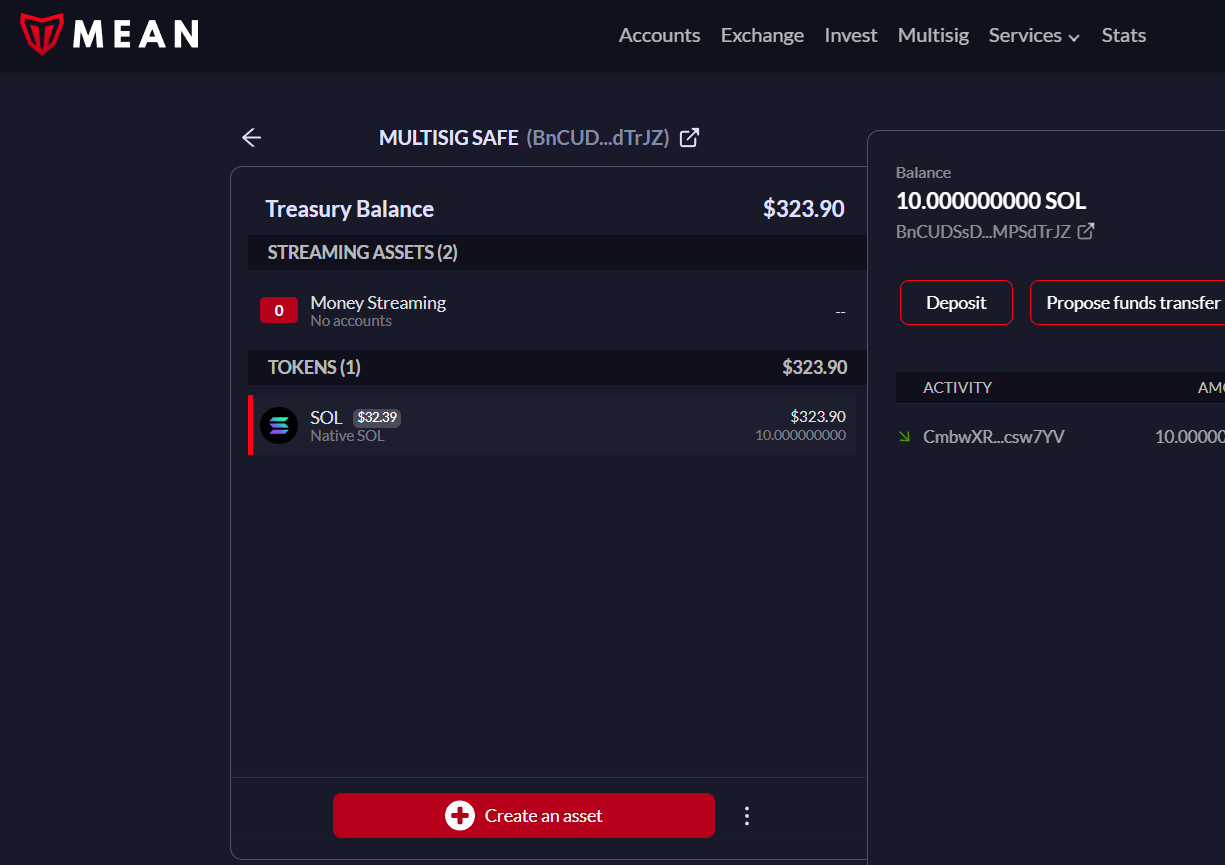The image size is (1225, 865).
Task: Click the 10.000000000 SOL balance value
Action: [991, 200]
